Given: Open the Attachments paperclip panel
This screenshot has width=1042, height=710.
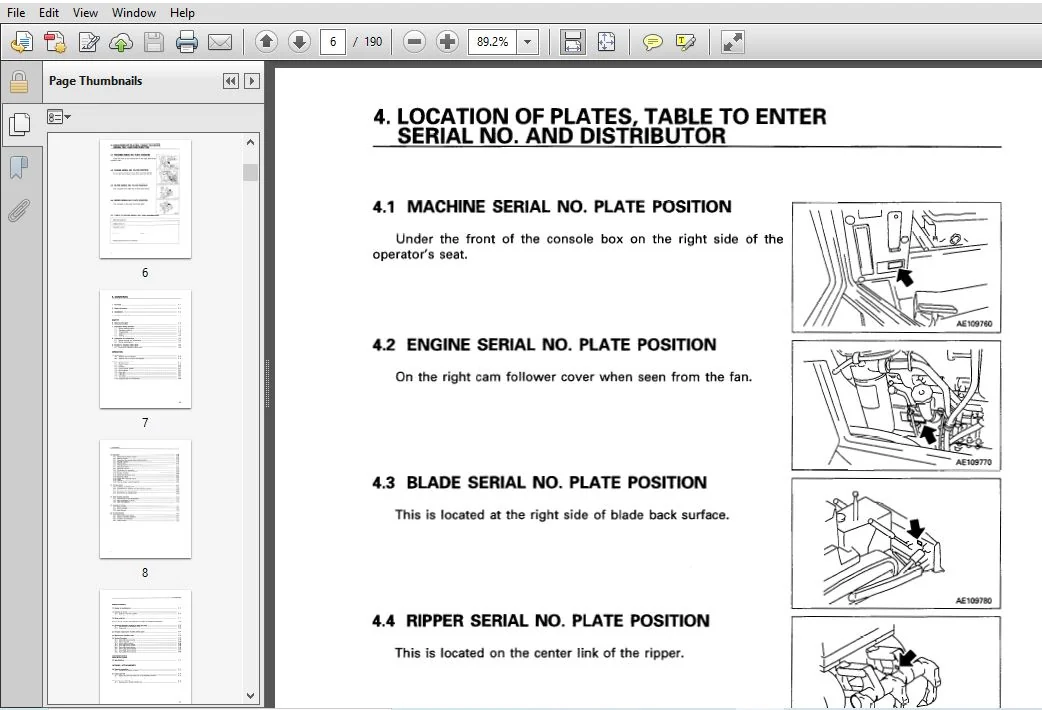Looking at the screenshot, I should pyautogui.click(x=19, y=210).
